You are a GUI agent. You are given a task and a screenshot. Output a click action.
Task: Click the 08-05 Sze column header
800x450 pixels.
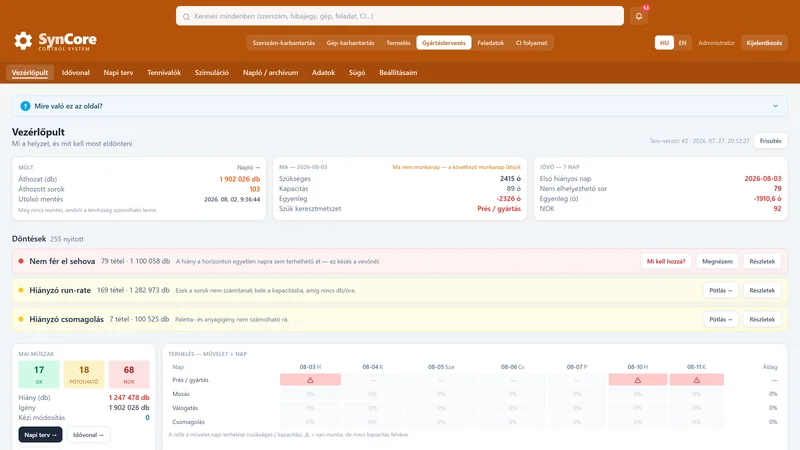pos(441,367)
